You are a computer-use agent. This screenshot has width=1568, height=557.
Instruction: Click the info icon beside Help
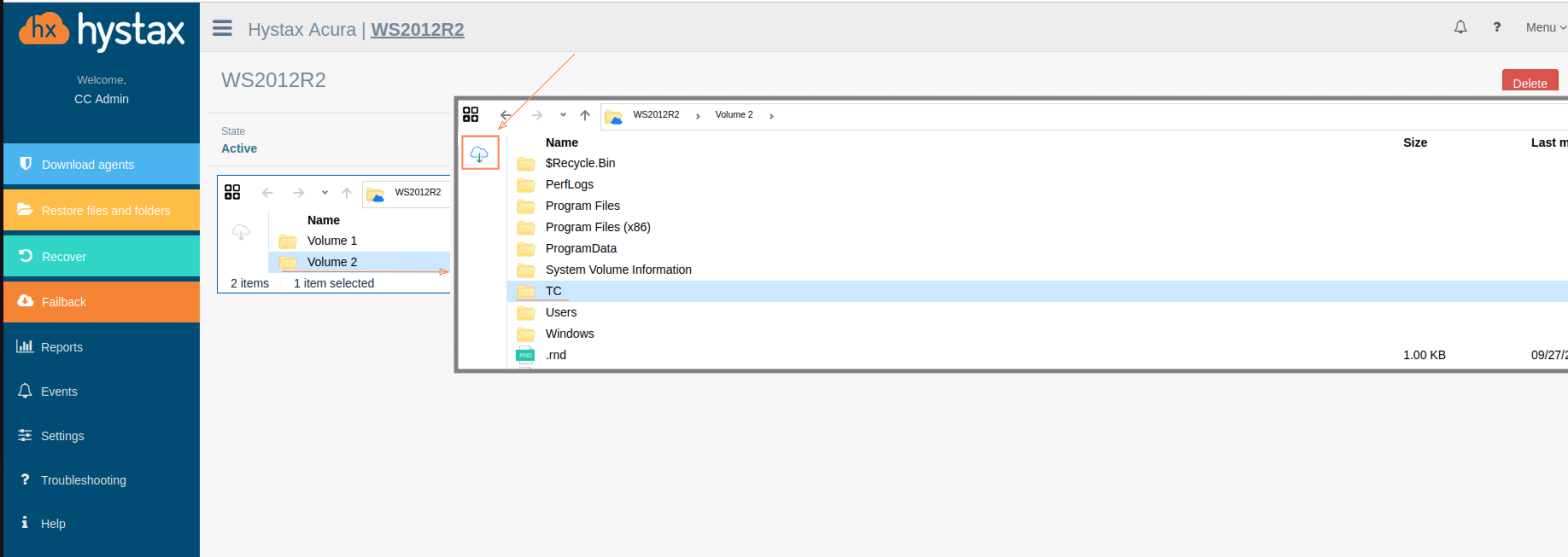click(25, 523)
